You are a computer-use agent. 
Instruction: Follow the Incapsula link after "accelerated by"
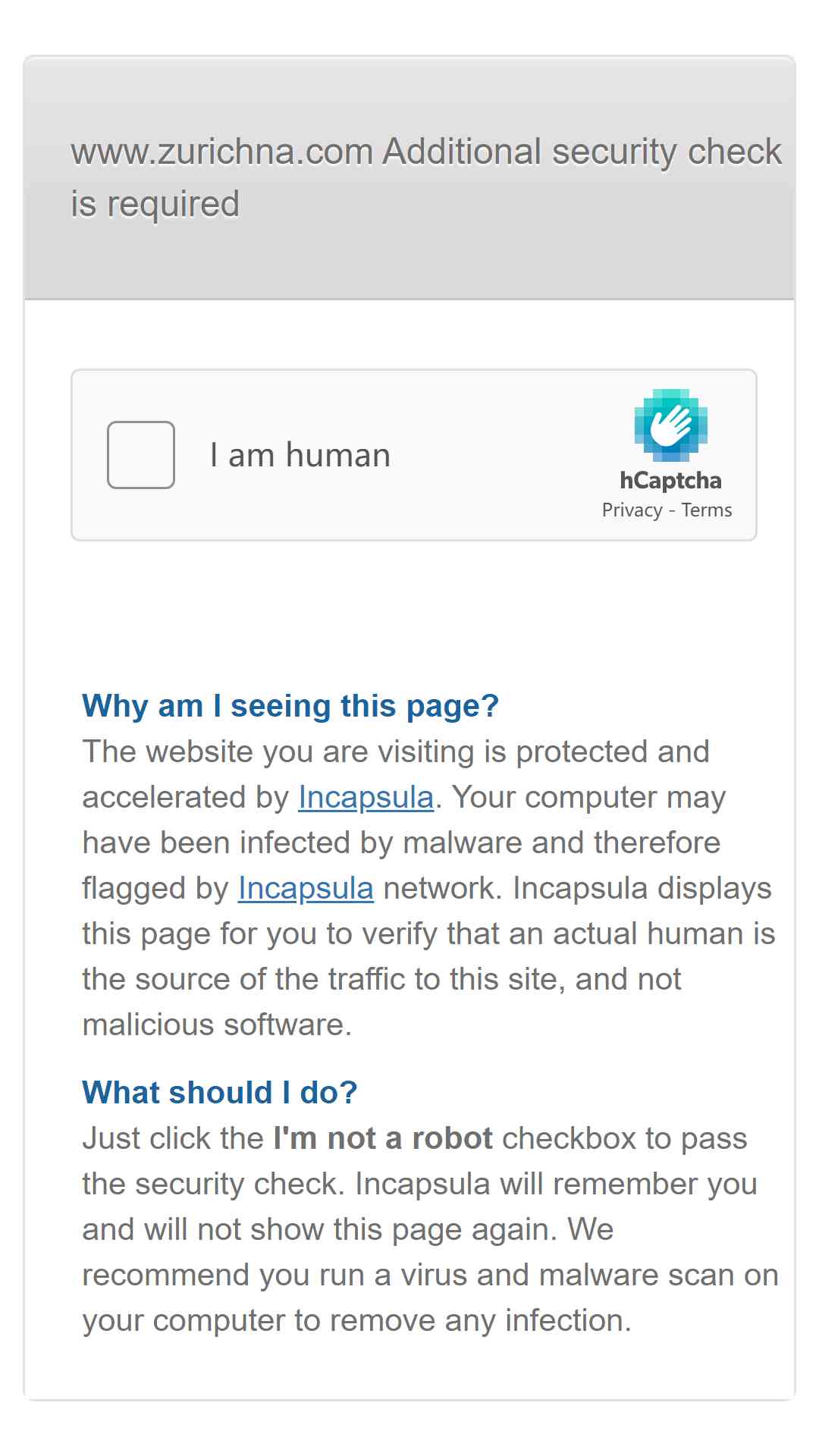click(366, 797)
